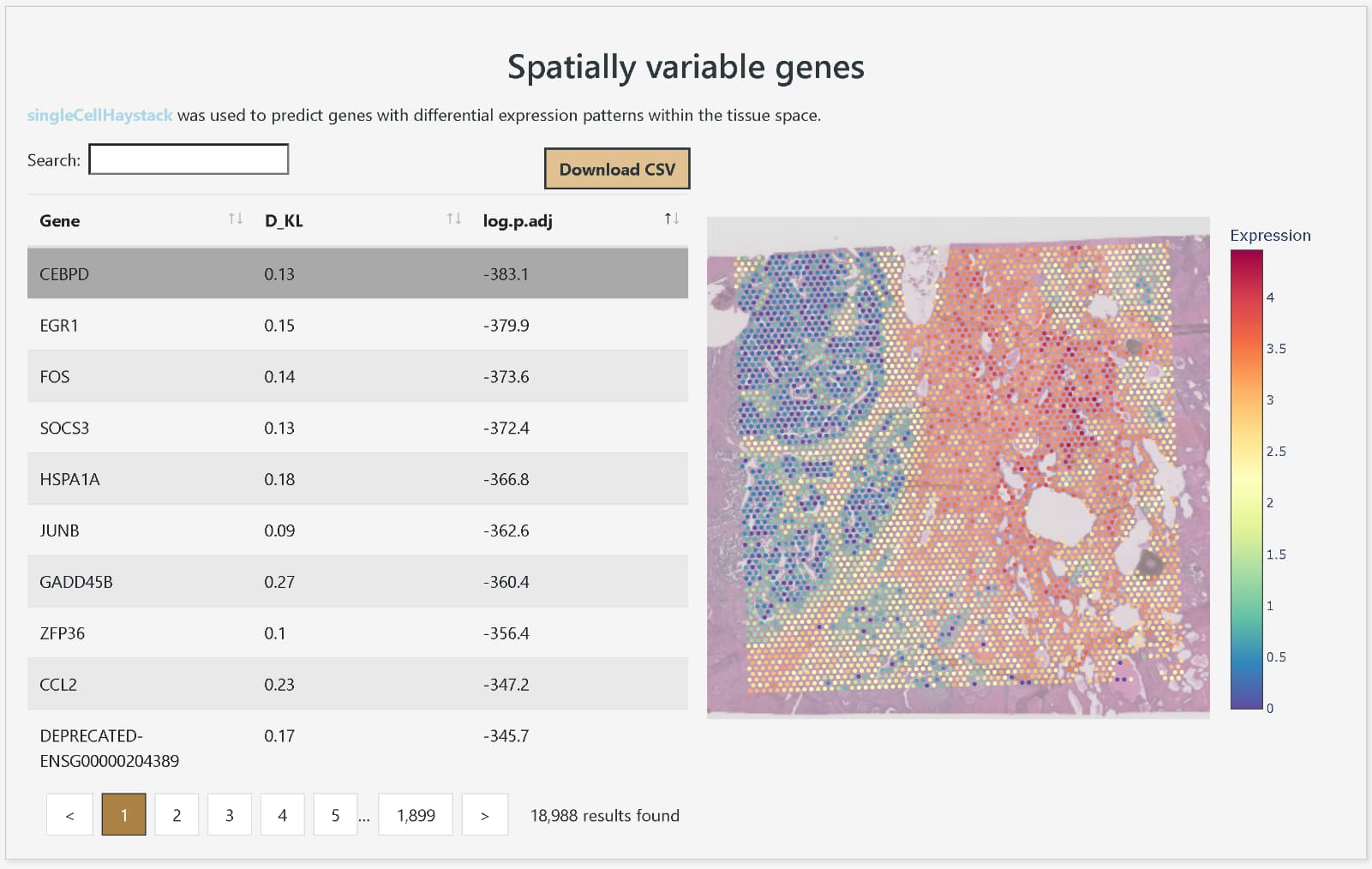This screenshot has height=869, width=1372.
Task: Go to next page arrow
Action: pos(484,815)
